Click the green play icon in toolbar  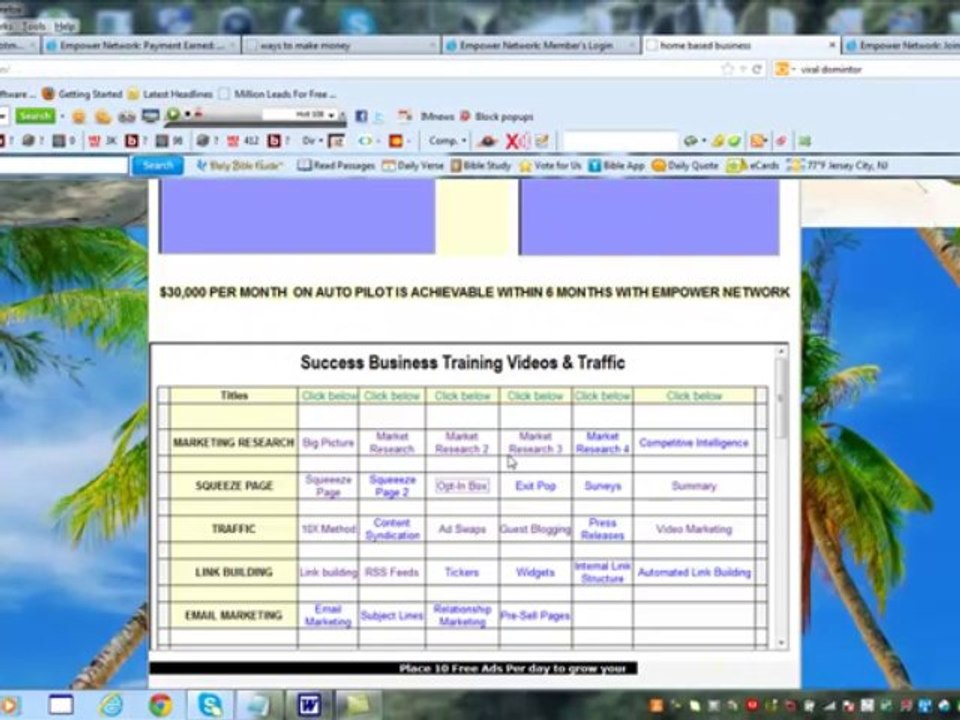click(173, 114)
